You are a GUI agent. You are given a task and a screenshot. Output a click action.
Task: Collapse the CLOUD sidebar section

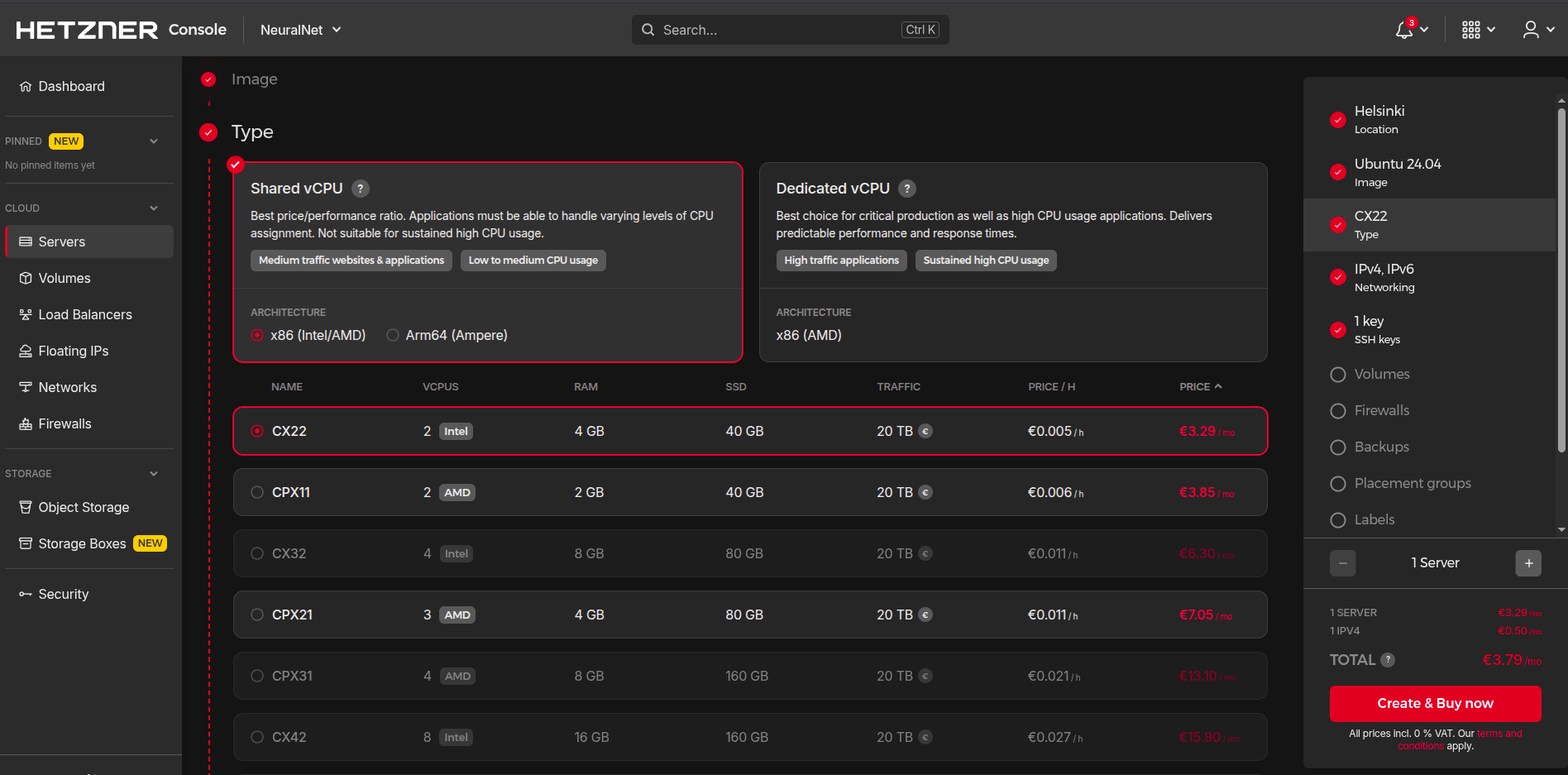pyautogui.click(x=154, y=208)
